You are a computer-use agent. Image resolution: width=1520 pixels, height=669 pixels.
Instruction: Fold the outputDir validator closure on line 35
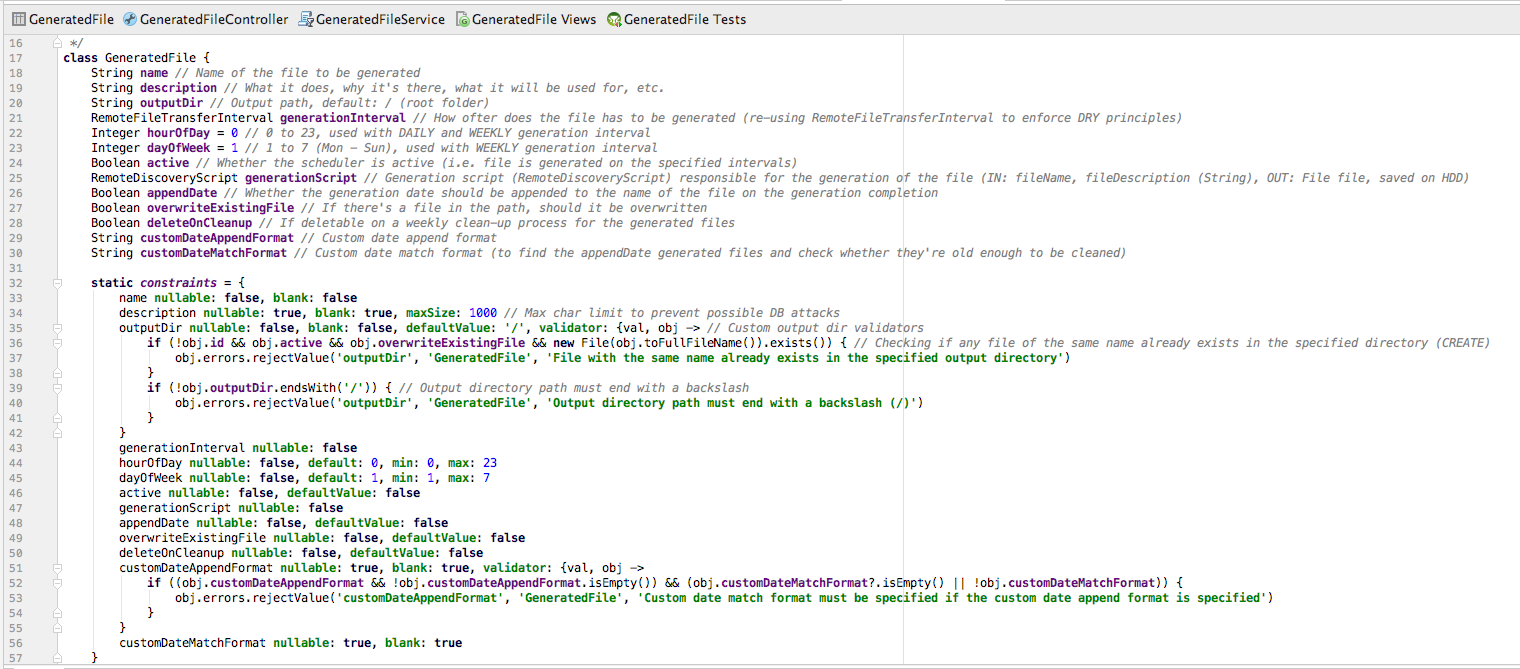pos(57,328)
